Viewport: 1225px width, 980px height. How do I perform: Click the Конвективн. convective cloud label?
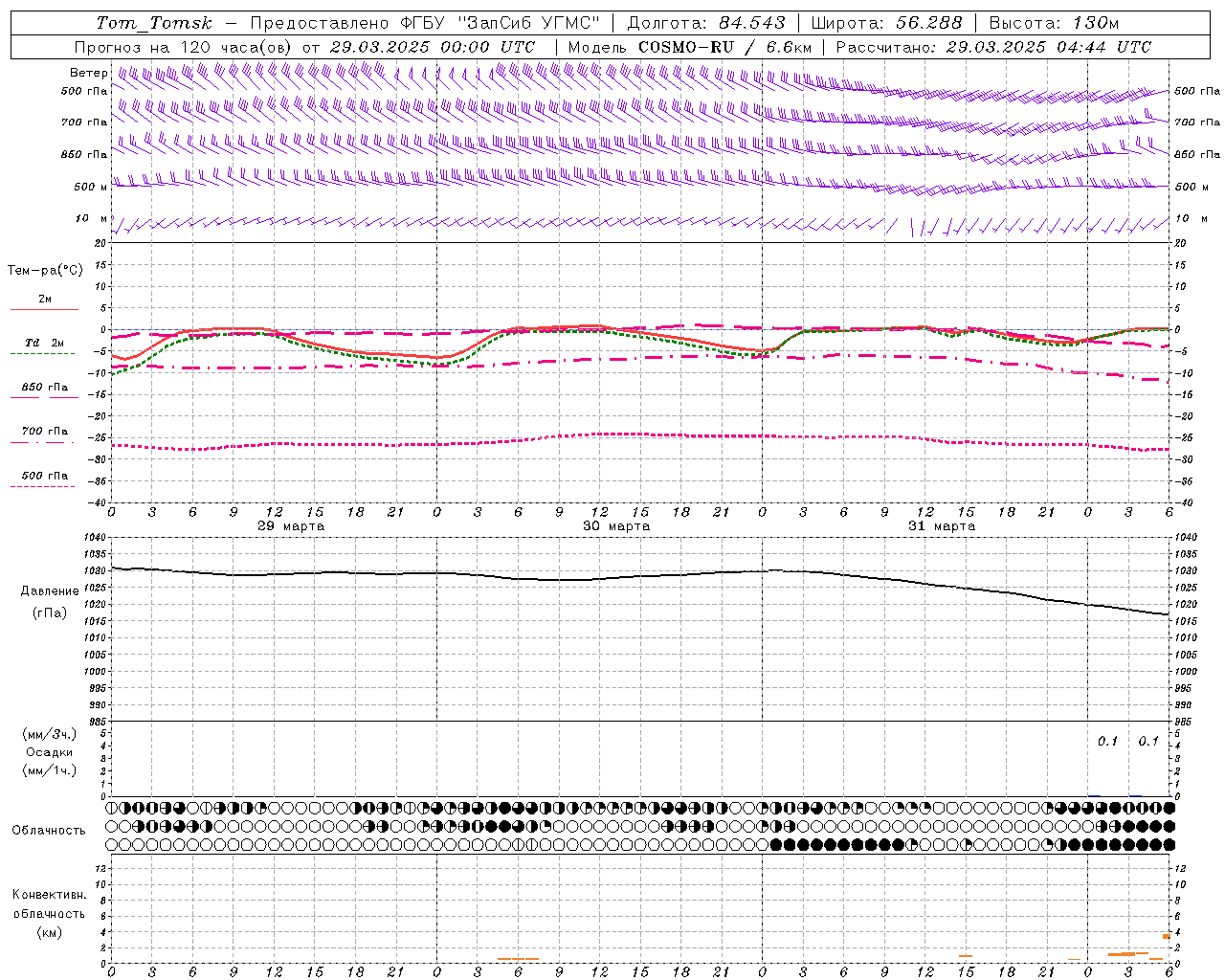[x=50, y=895]
